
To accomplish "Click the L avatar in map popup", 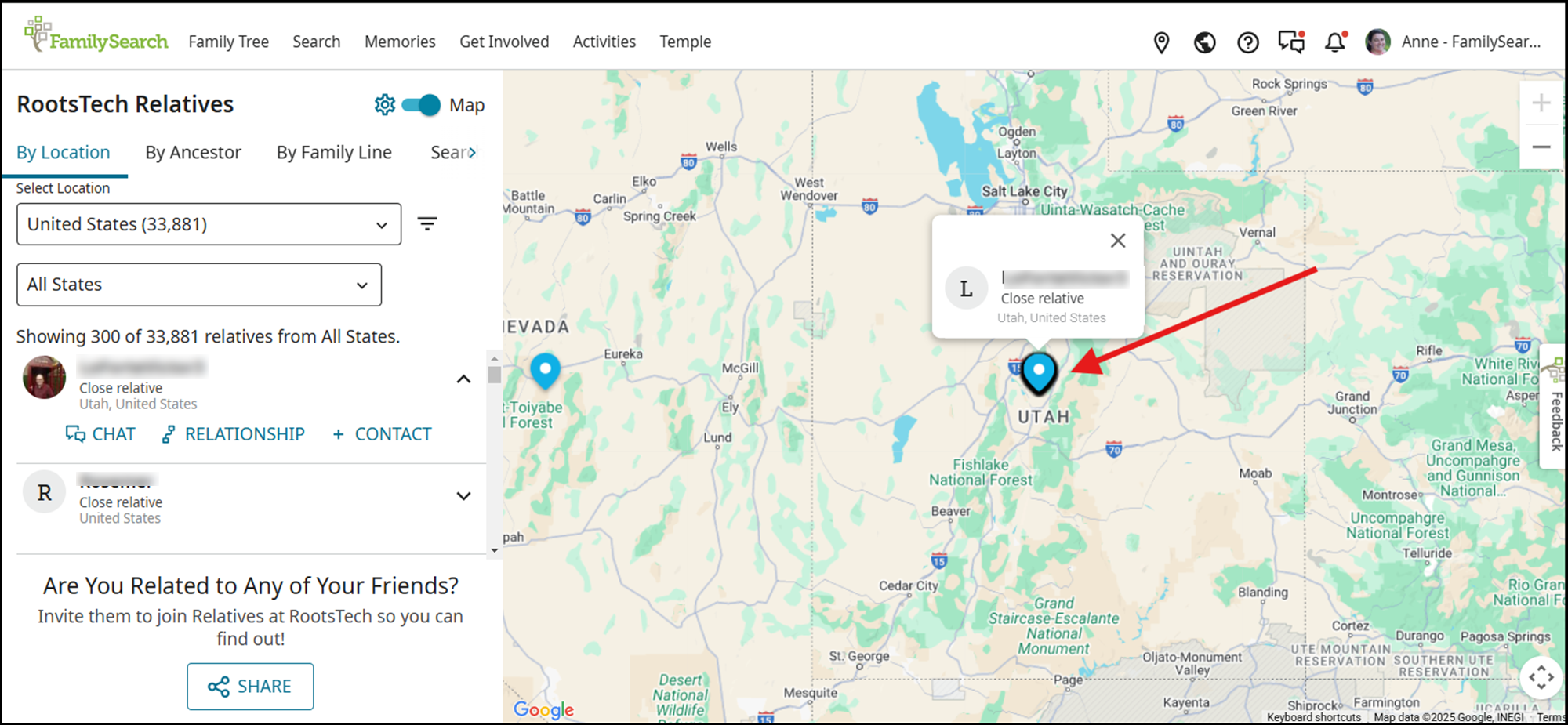I will [x=966, y=288].
